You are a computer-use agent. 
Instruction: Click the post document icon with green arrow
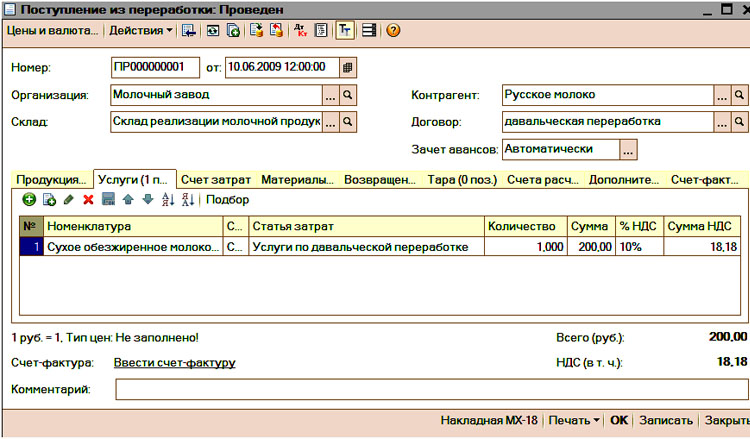[x=256, y=31]
